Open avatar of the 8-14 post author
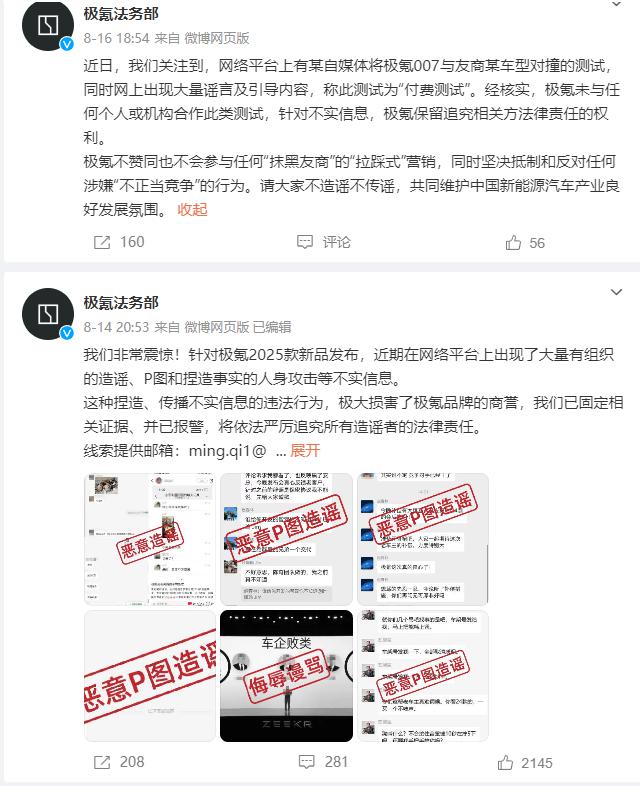 click(x=48, y=314)
